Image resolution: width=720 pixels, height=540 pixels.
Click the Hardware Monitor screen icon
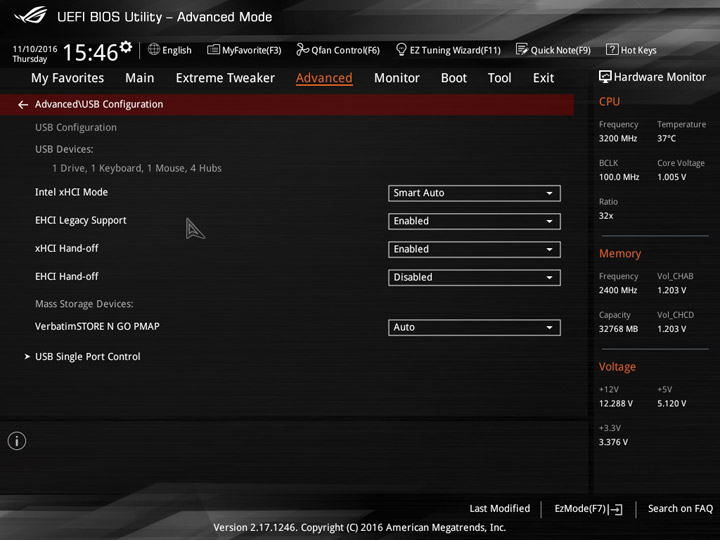coord(605,77)
